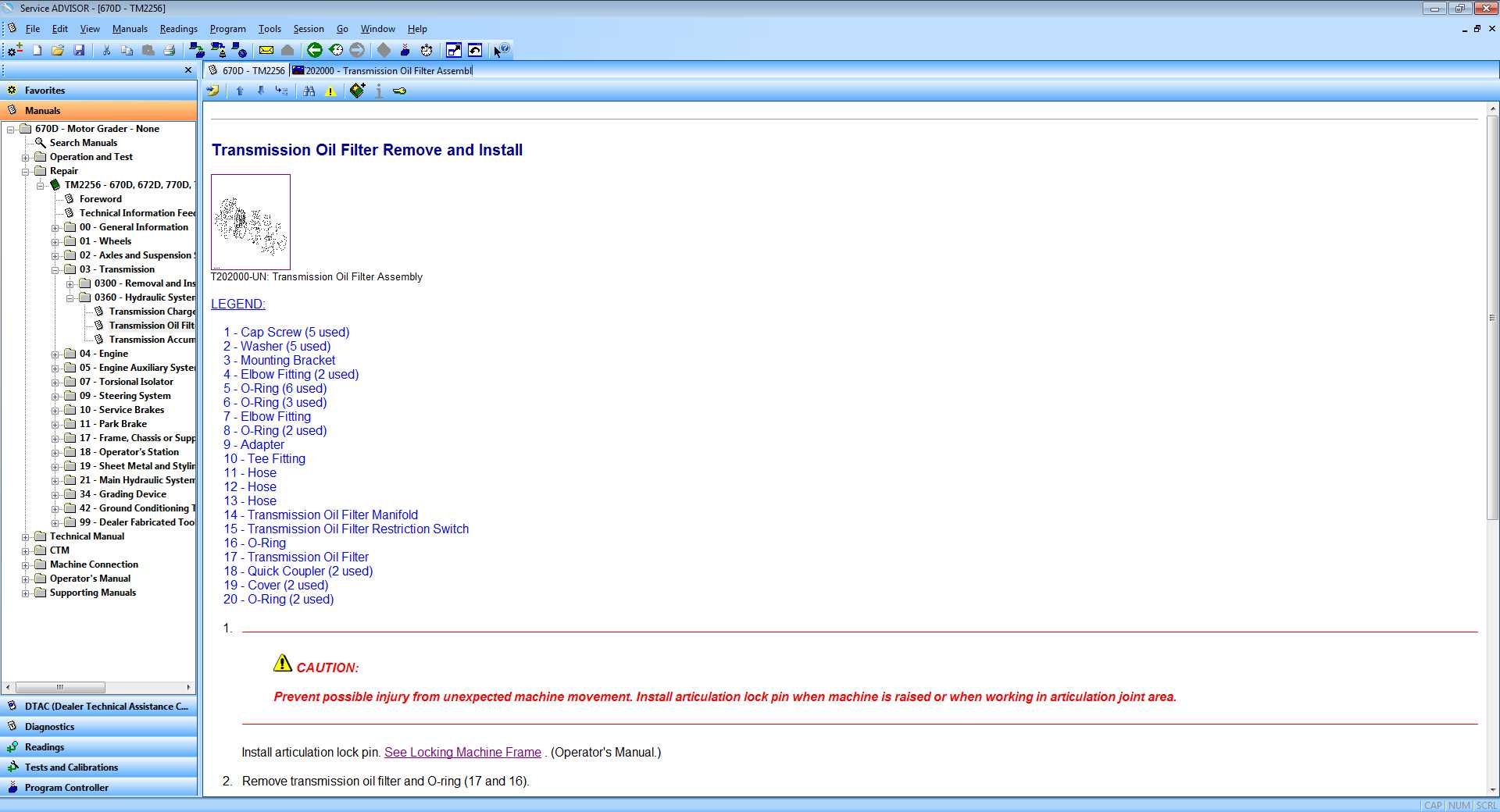
Task: Open the Readings menu
Action: [179, 29]
